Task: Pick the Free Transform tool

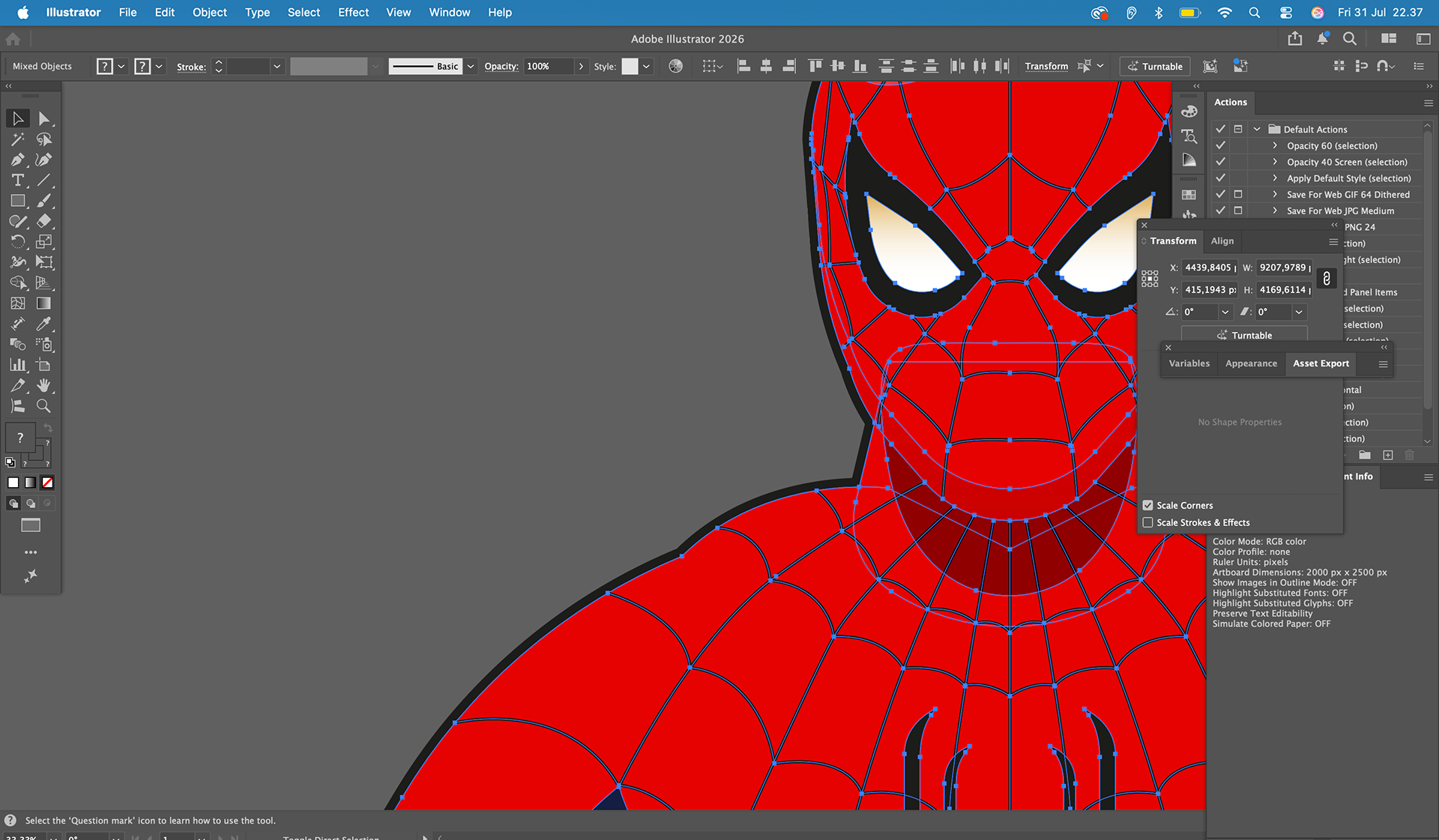Action: coord(44,262)
